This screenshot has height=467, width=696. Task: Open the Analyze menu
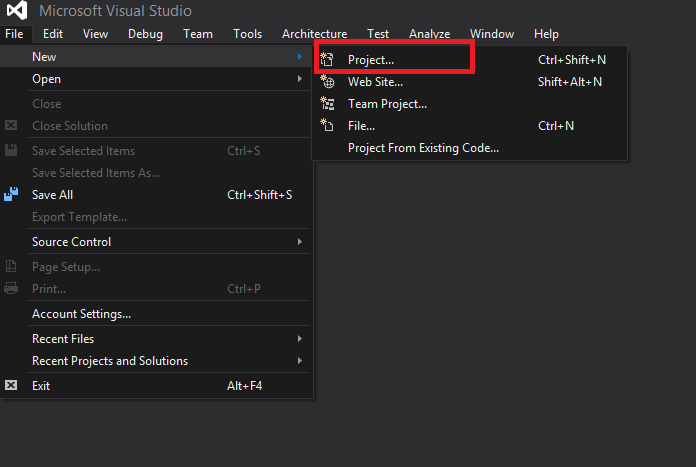[430, 34]
